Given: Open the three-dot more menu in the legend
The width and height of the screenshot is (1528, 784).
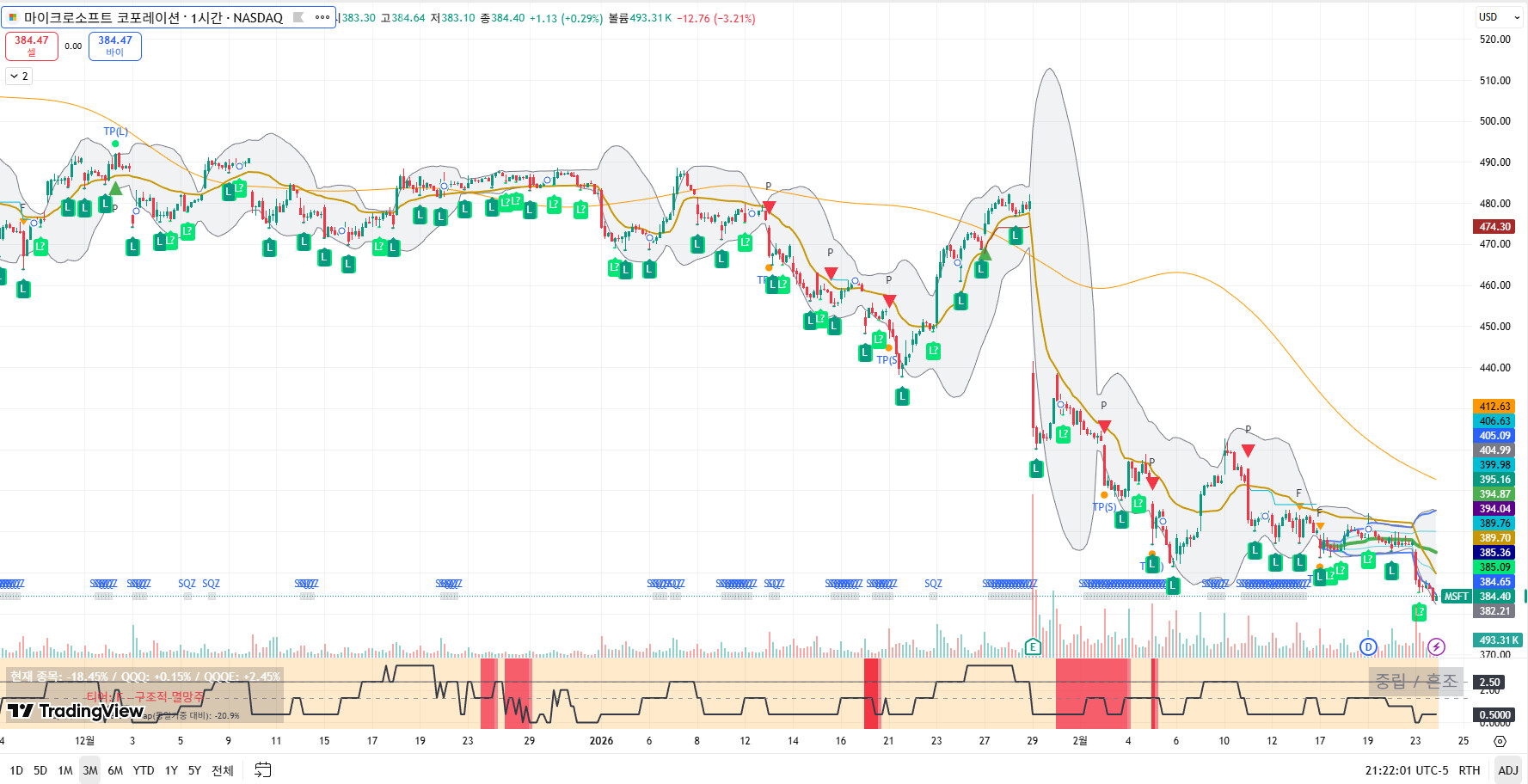Looking at the screenshot, I should pyautogui.click(x=322, y=17).
